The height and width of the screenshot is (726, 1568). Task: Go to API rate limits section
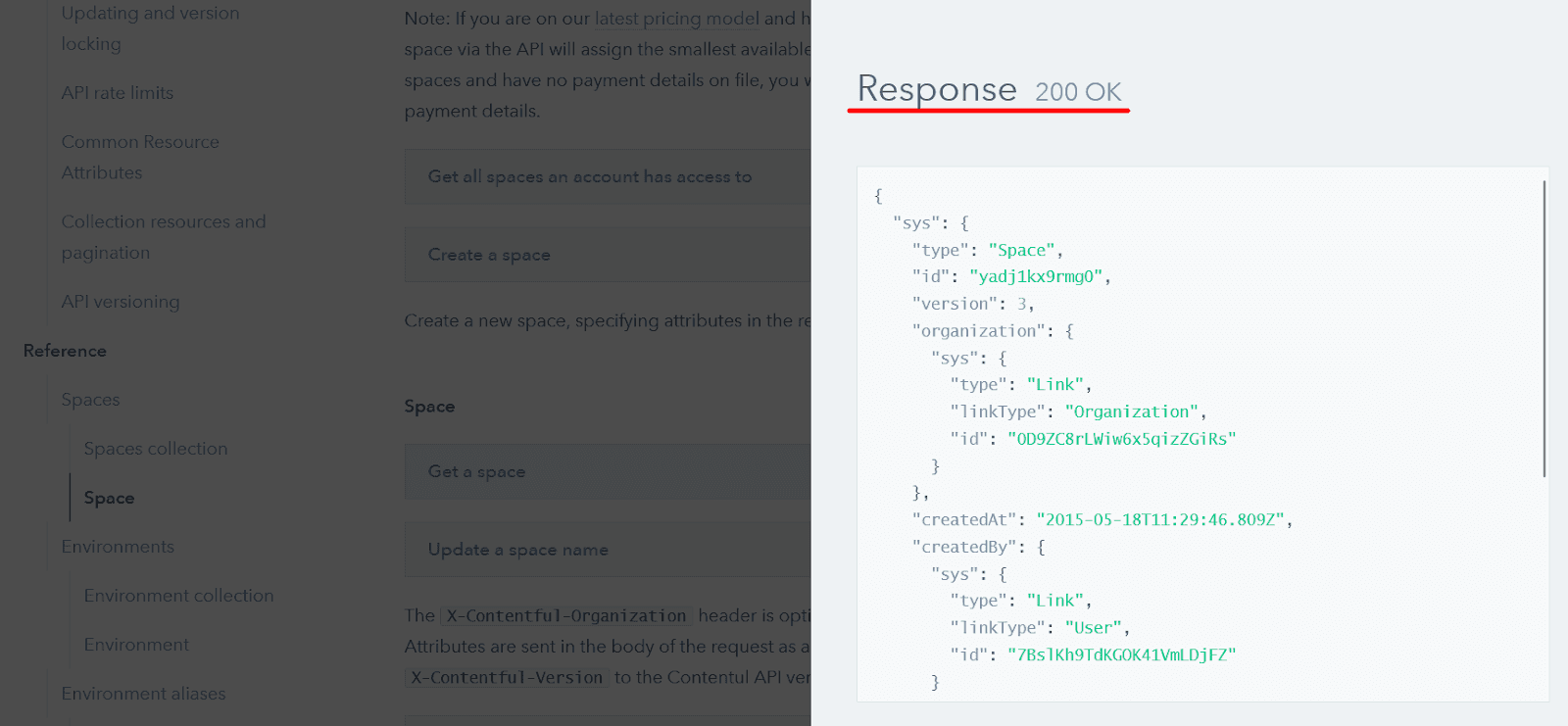coord(117,93)
